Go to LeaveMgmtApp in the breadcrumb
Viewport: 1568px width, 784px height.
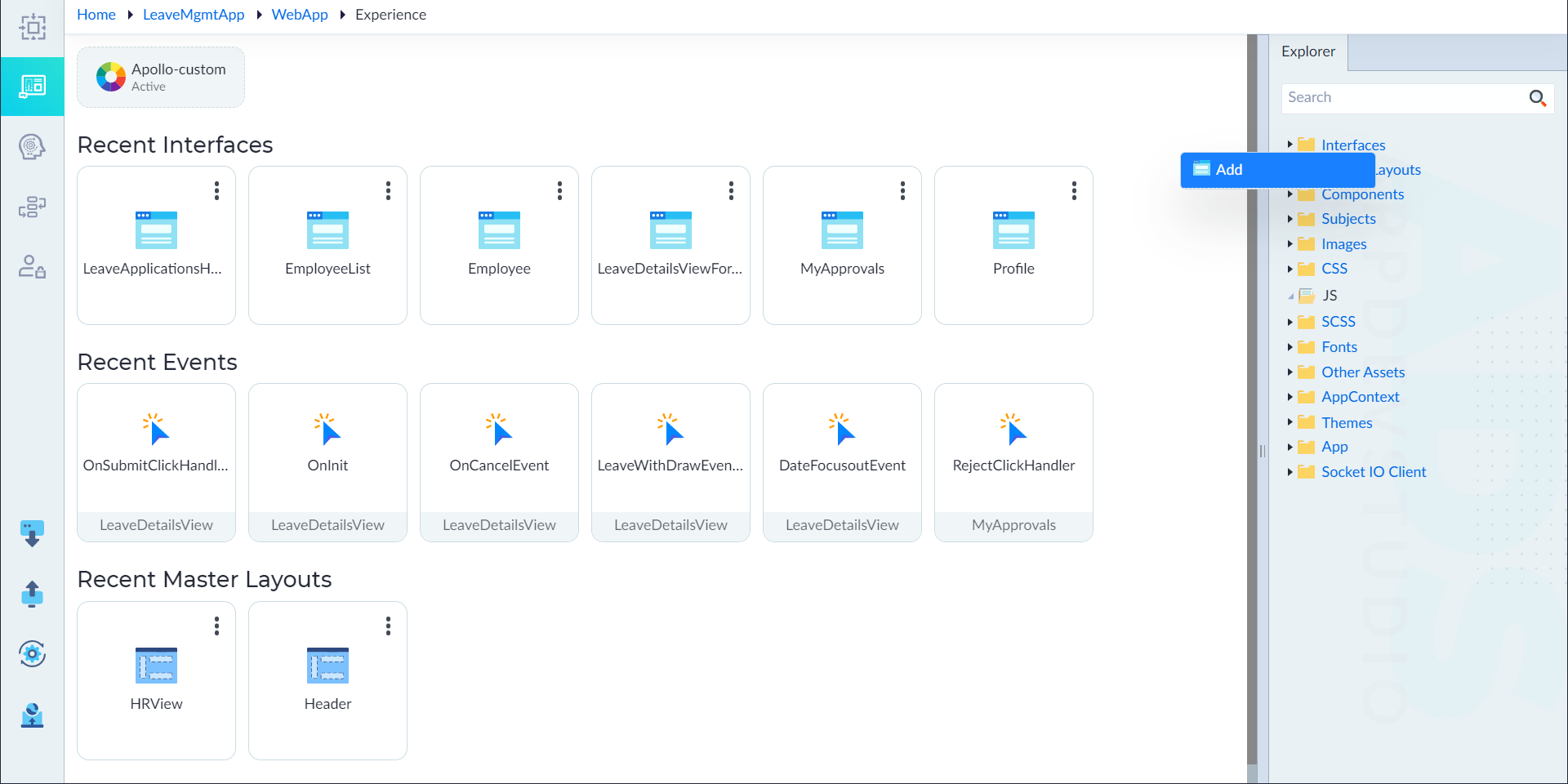194,15
